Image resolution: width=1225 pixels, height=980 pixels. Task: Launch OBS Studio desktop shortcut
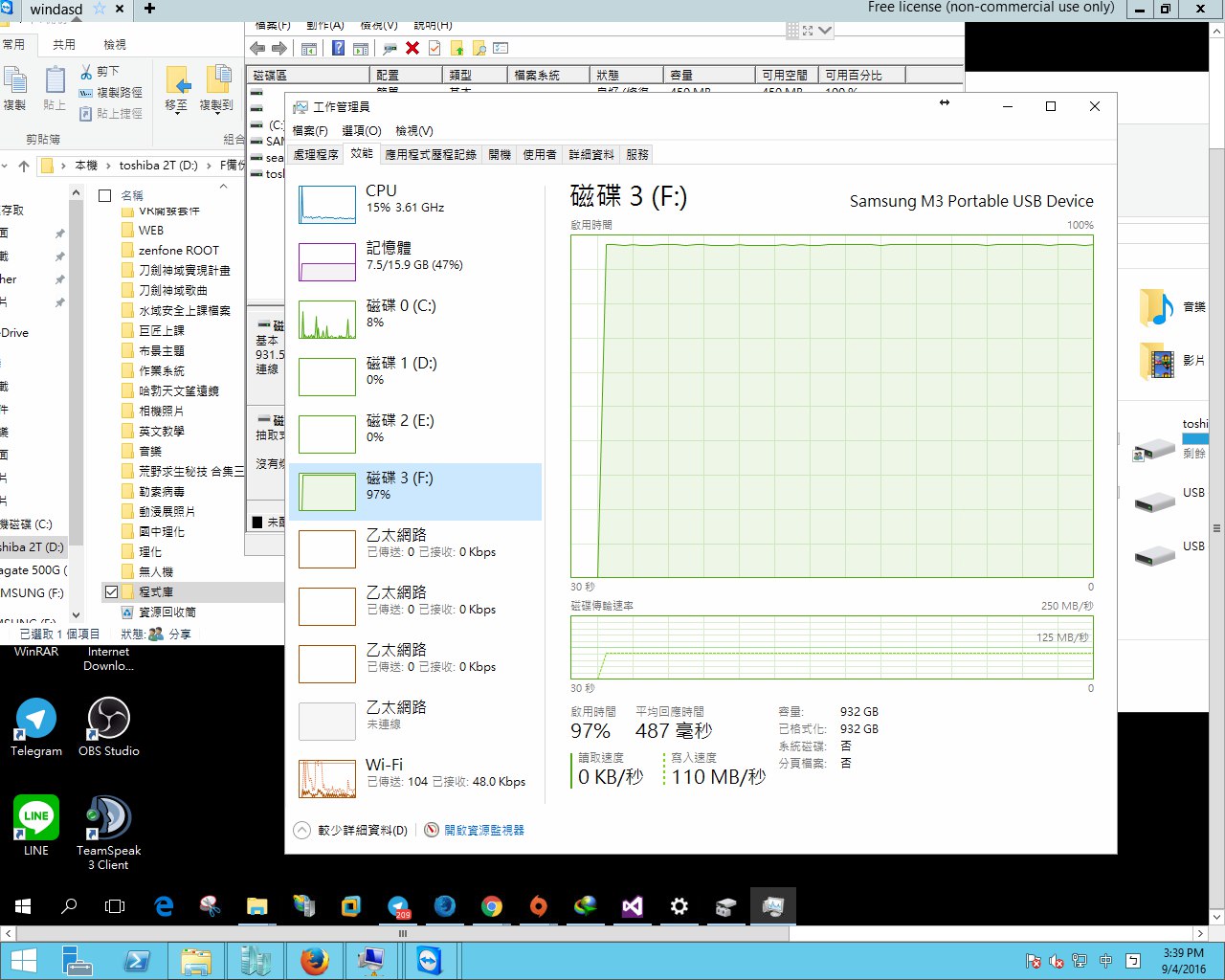click(108, 719)
